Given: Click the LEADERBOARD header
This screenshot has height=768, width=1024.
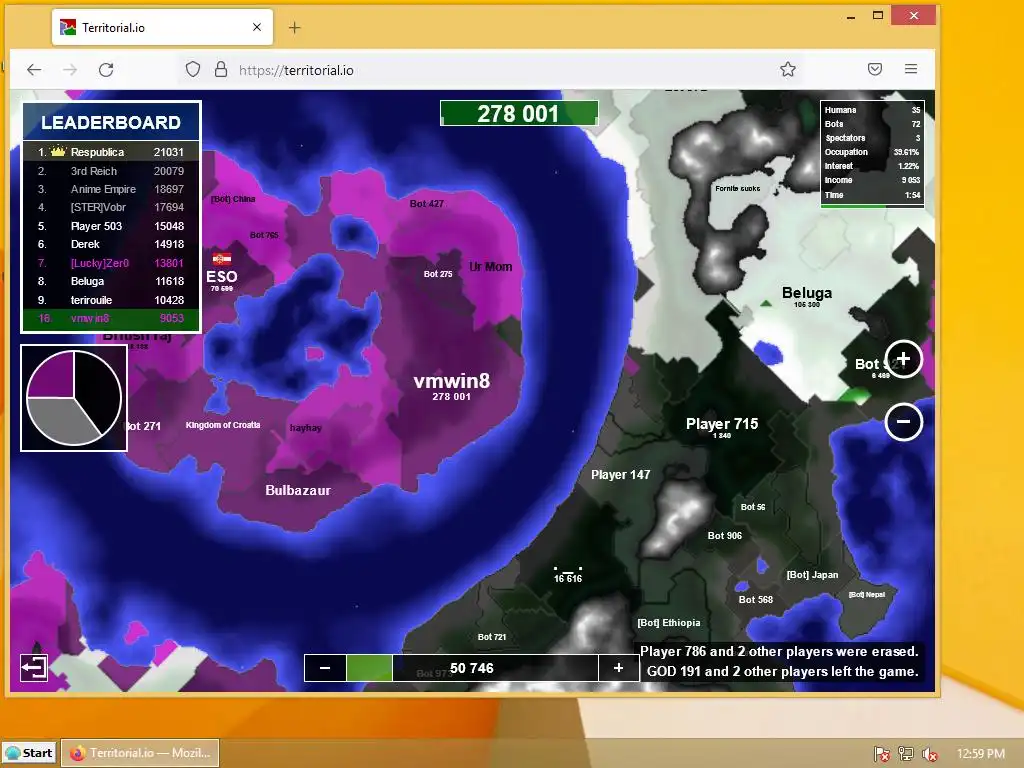Looking at the screenshot, I should pos(111,122).
